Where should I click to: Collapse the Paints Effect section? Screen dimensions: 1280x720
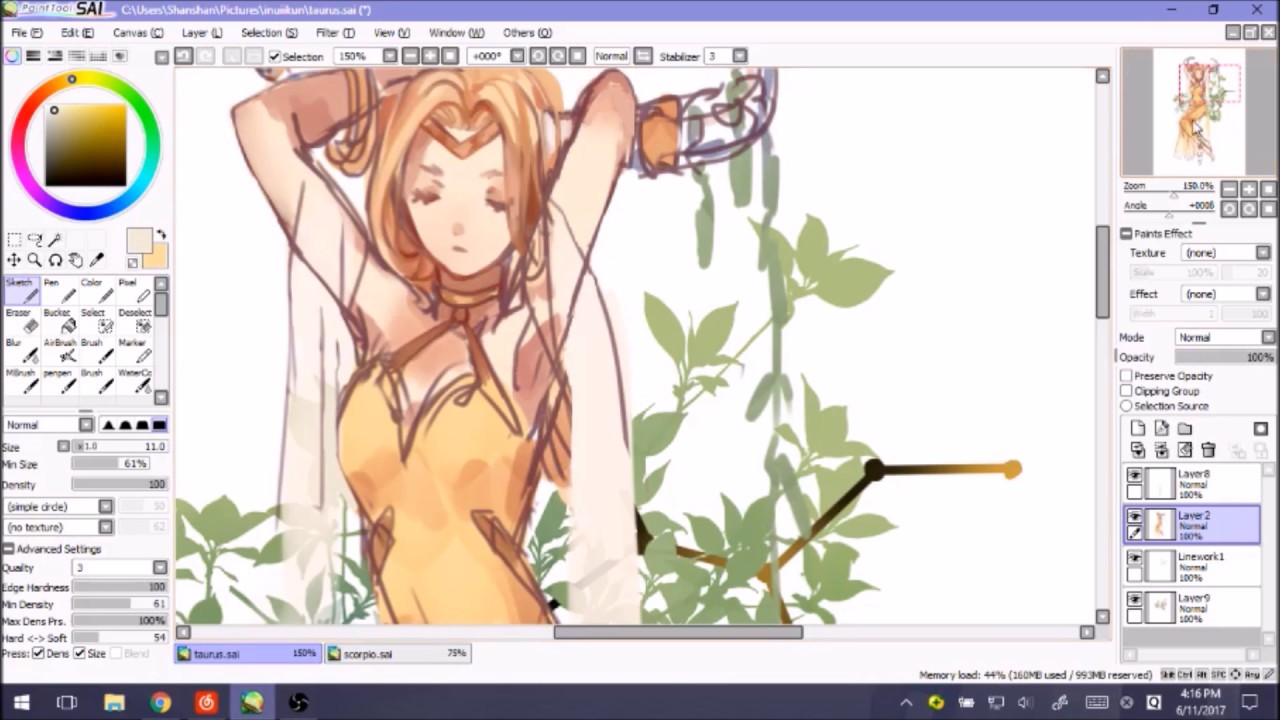point(1126,233)
